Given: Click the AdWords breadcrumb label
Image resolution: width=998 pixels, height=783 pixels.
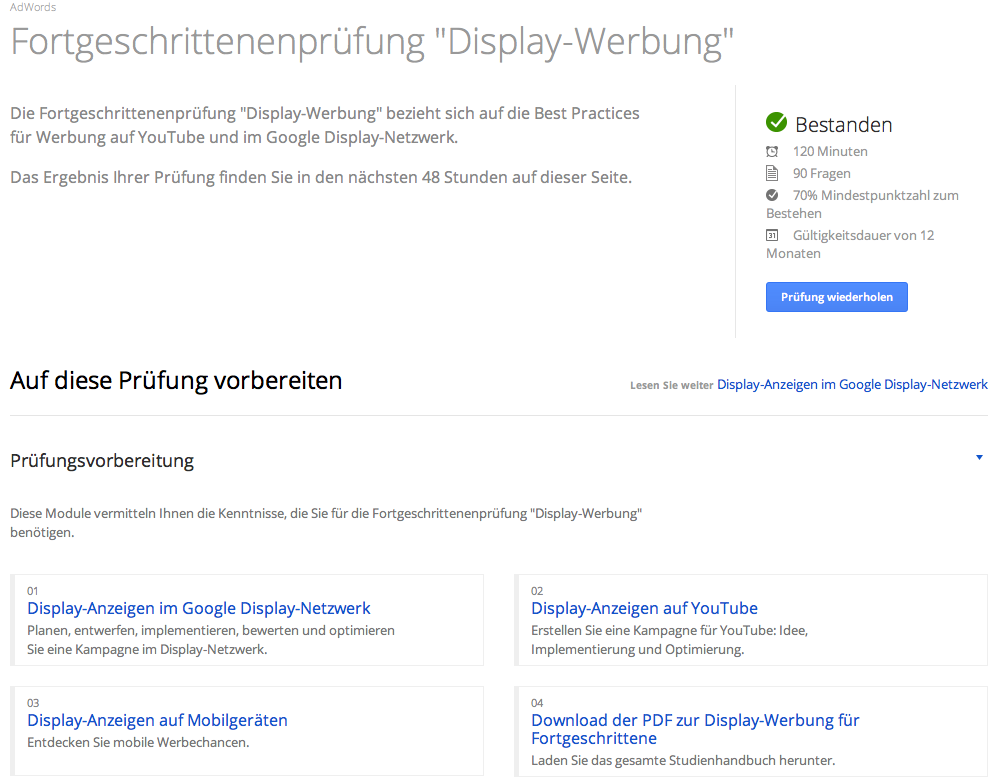Looking at the screenshot, I should [x=33, y=7].
